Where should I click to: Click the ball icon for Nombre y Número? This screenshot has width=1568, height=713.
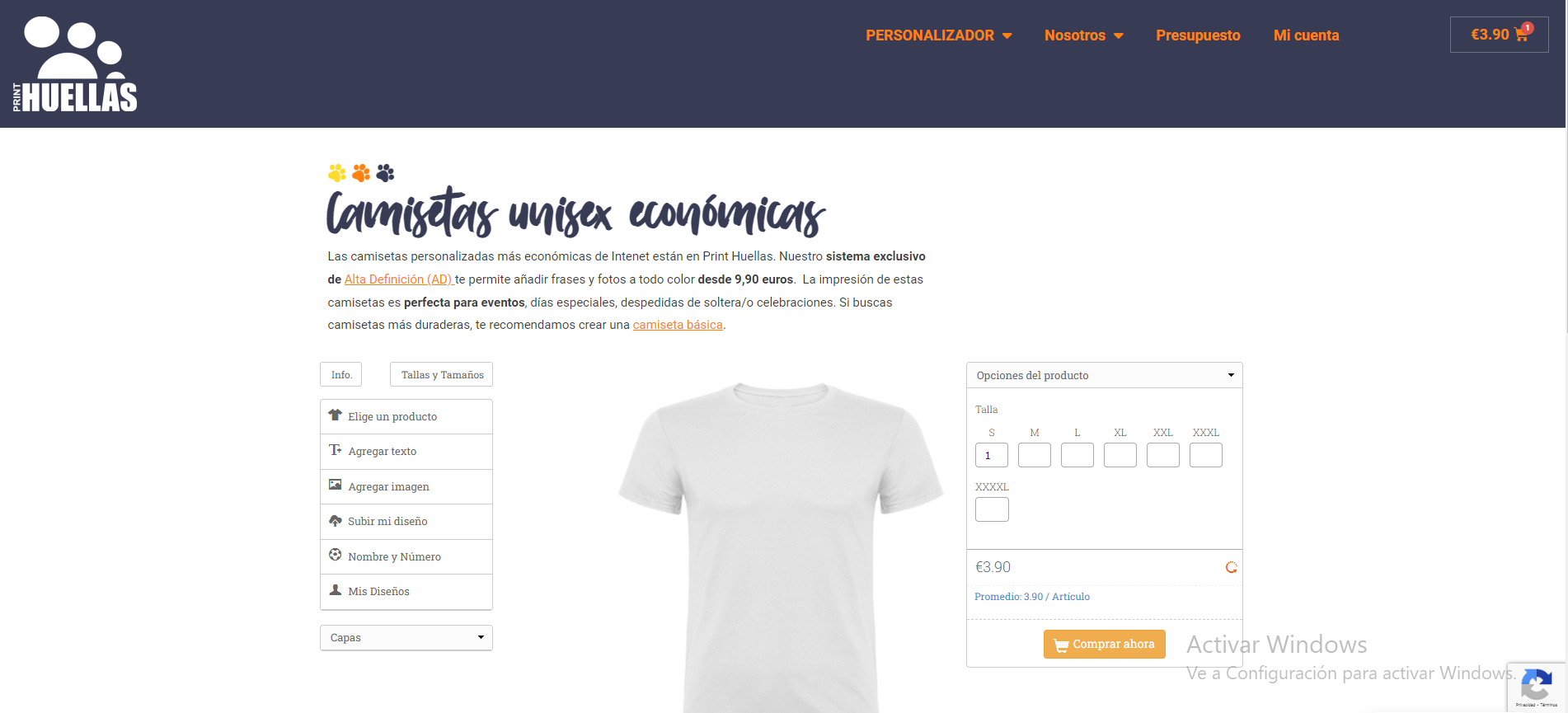point(336,555)
